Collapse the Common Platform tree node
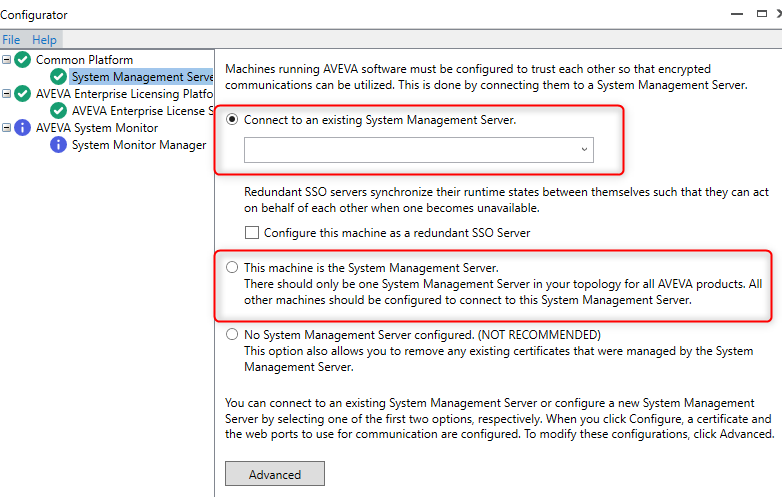The image size is (782, 497). point(6,60)
